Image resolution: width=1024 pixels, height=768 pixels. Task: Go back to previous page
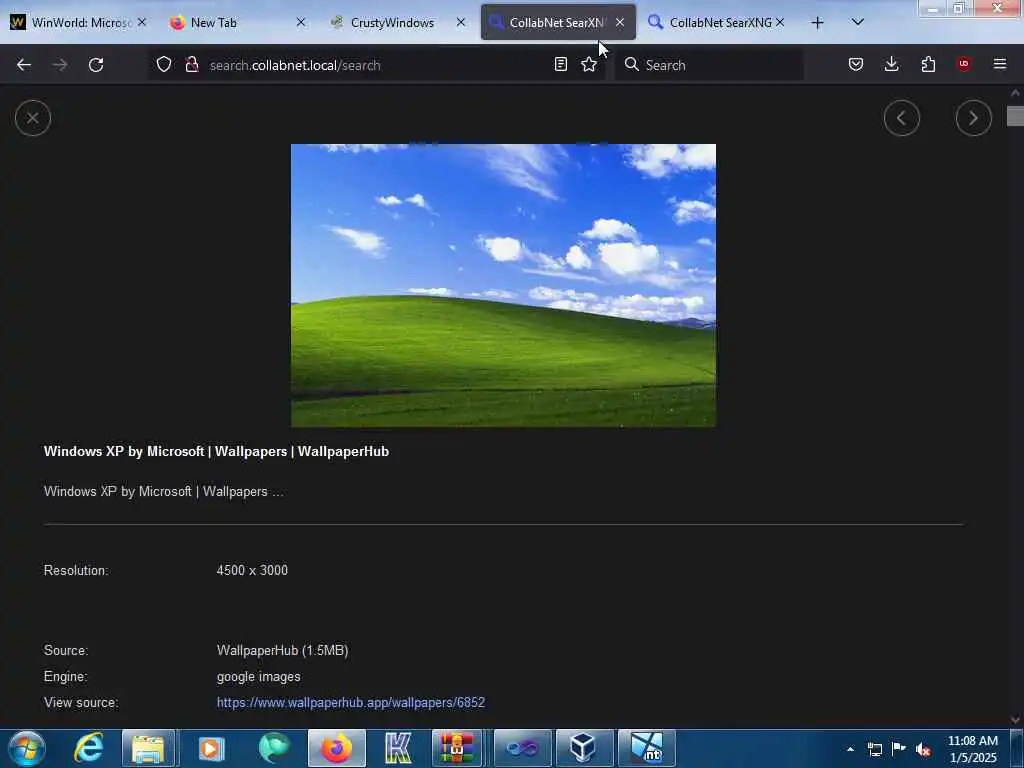(x=24, y=65)
